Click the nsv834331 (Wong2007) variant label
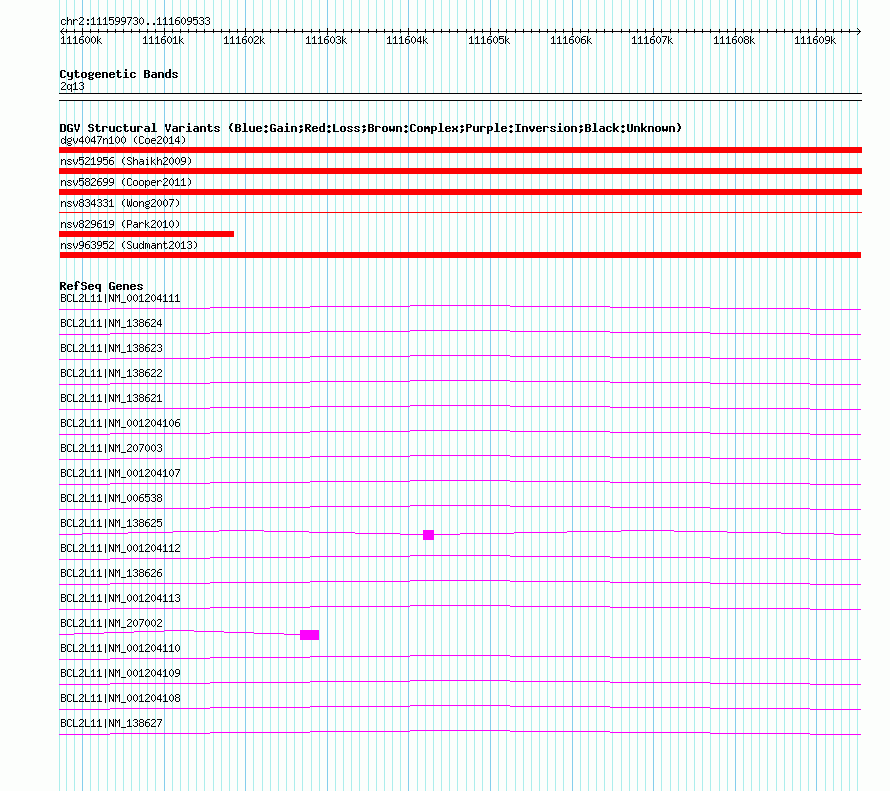 [x=120, y=203]
